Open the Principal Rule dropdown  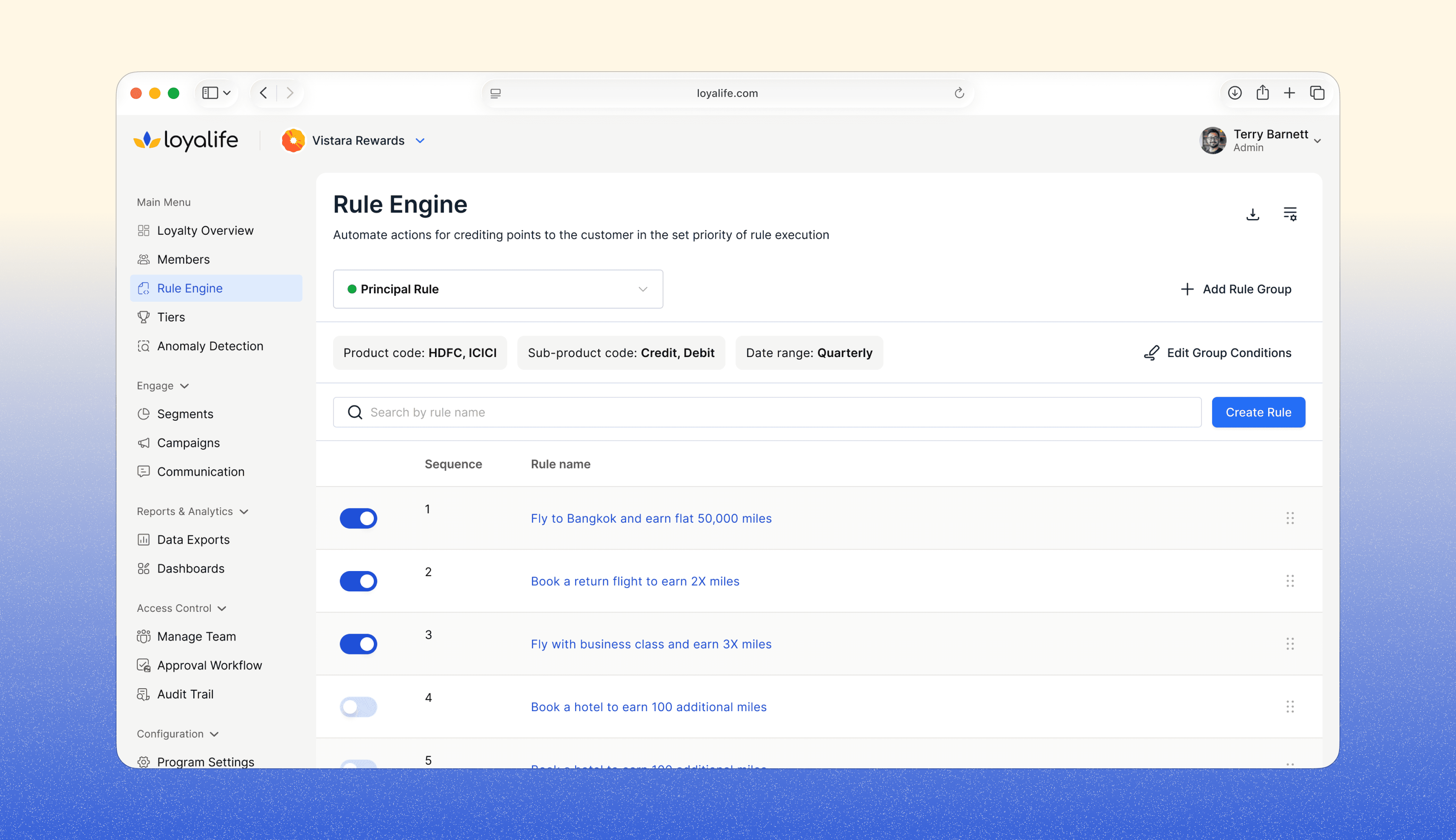point(498,289)
